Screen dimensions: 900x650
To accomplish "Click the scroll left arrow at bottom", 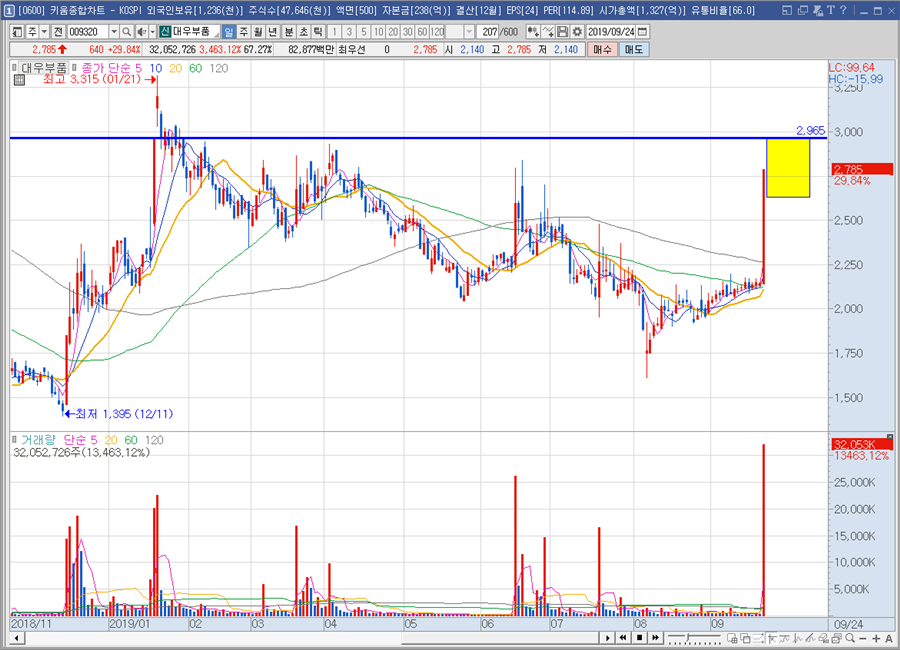I will pos(17,638).
